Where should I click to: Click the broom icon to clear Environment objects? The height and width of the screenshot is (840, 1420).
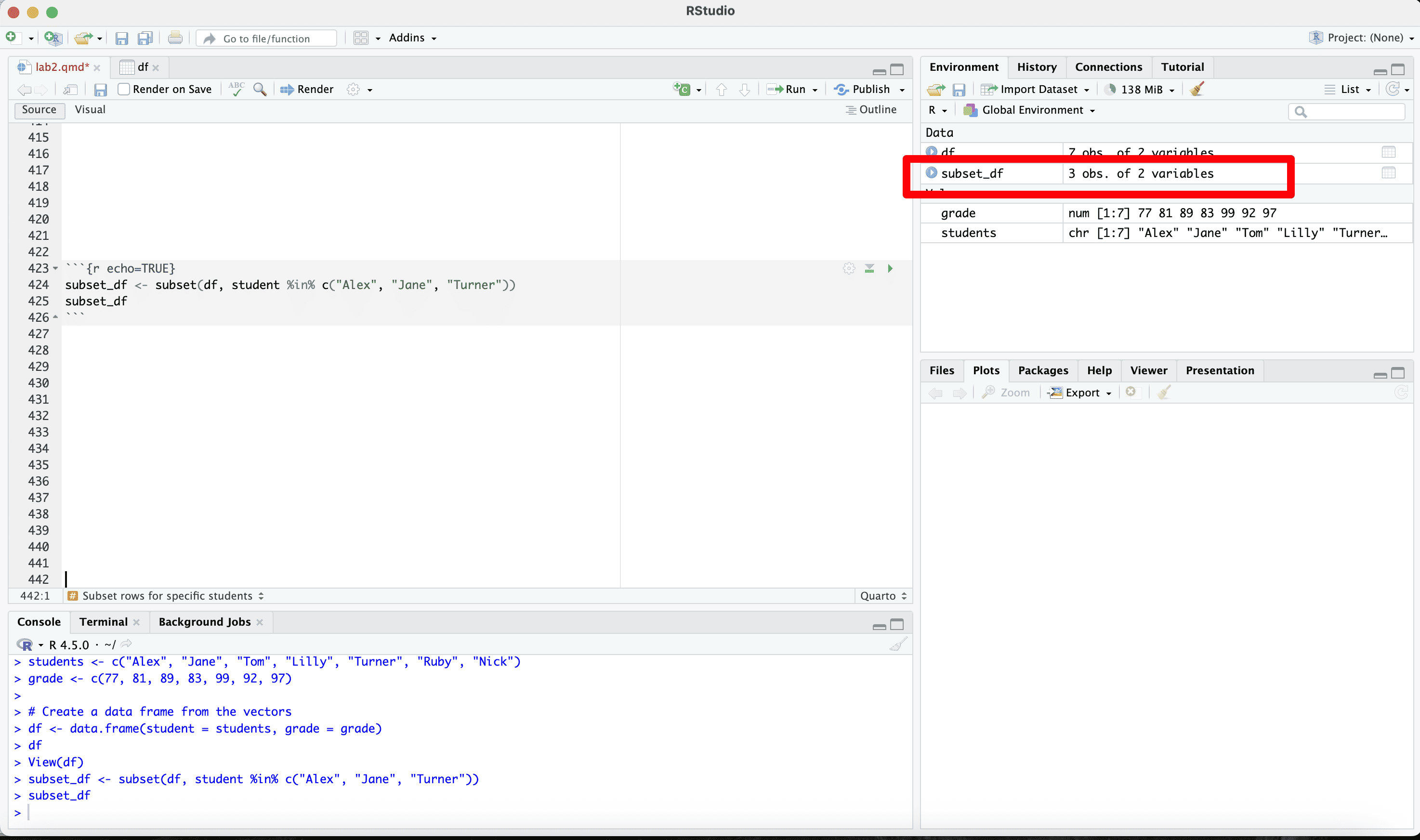coord(1196,89)
